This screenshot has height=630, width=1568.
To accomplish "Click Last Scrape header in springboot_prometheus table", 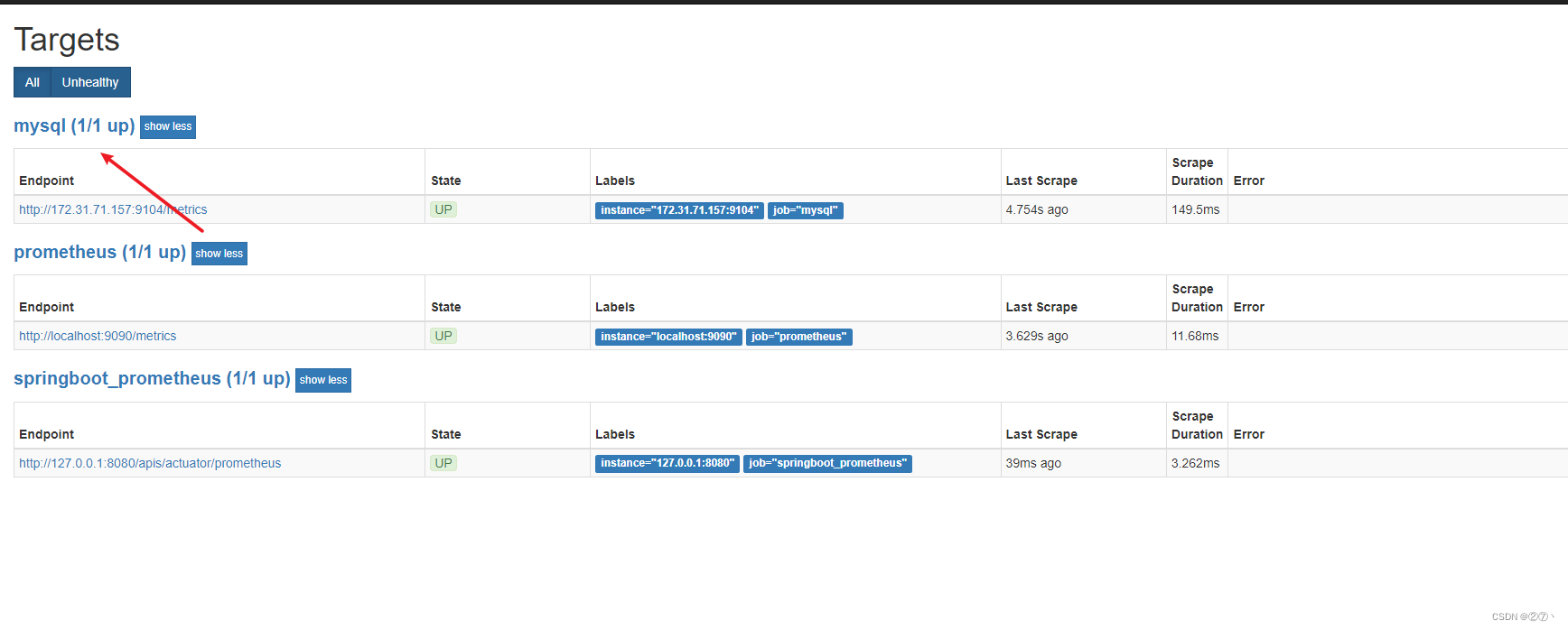I will 1041,434.
